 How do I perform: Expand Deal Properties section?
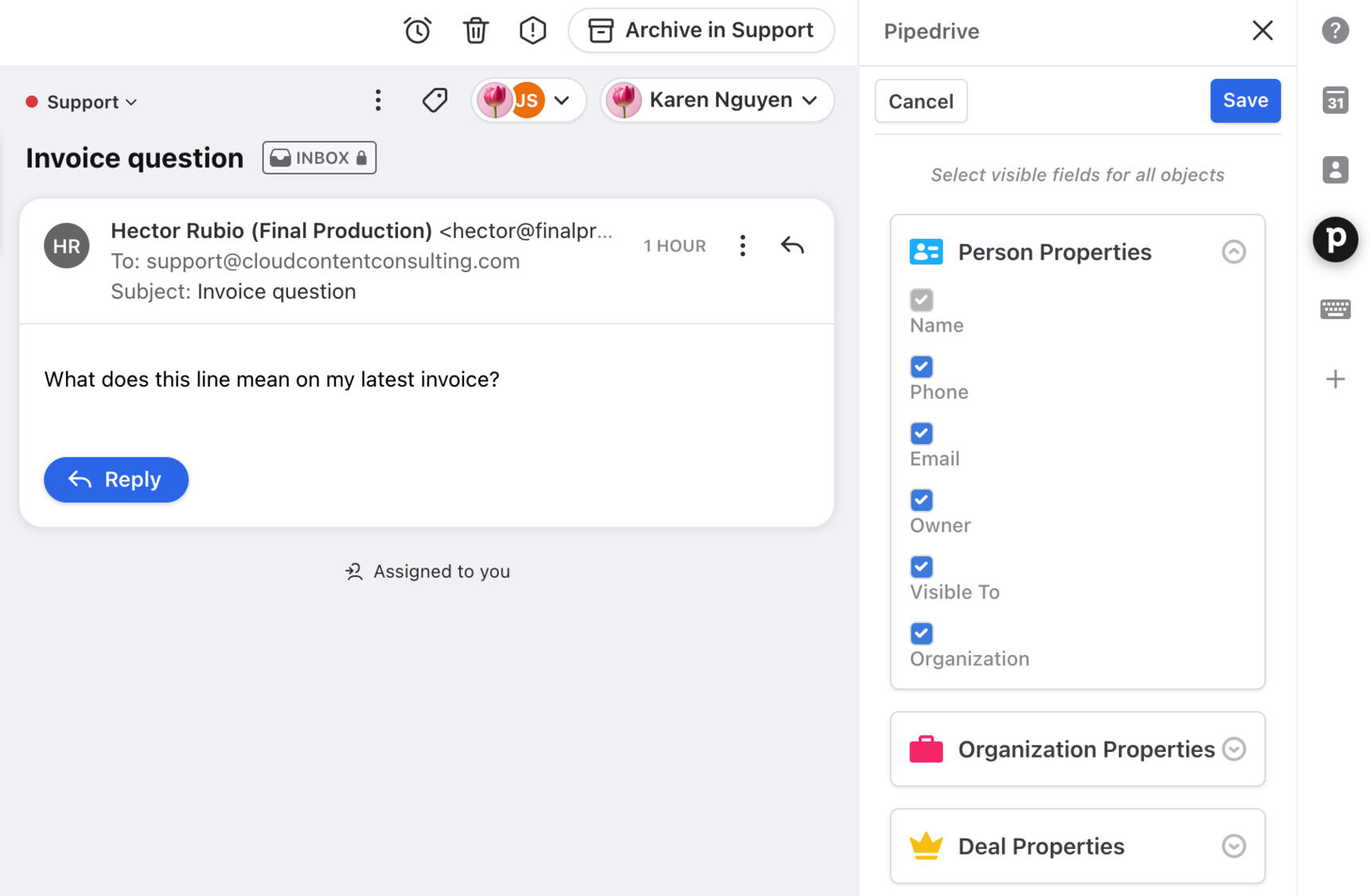pos(1234,846)
